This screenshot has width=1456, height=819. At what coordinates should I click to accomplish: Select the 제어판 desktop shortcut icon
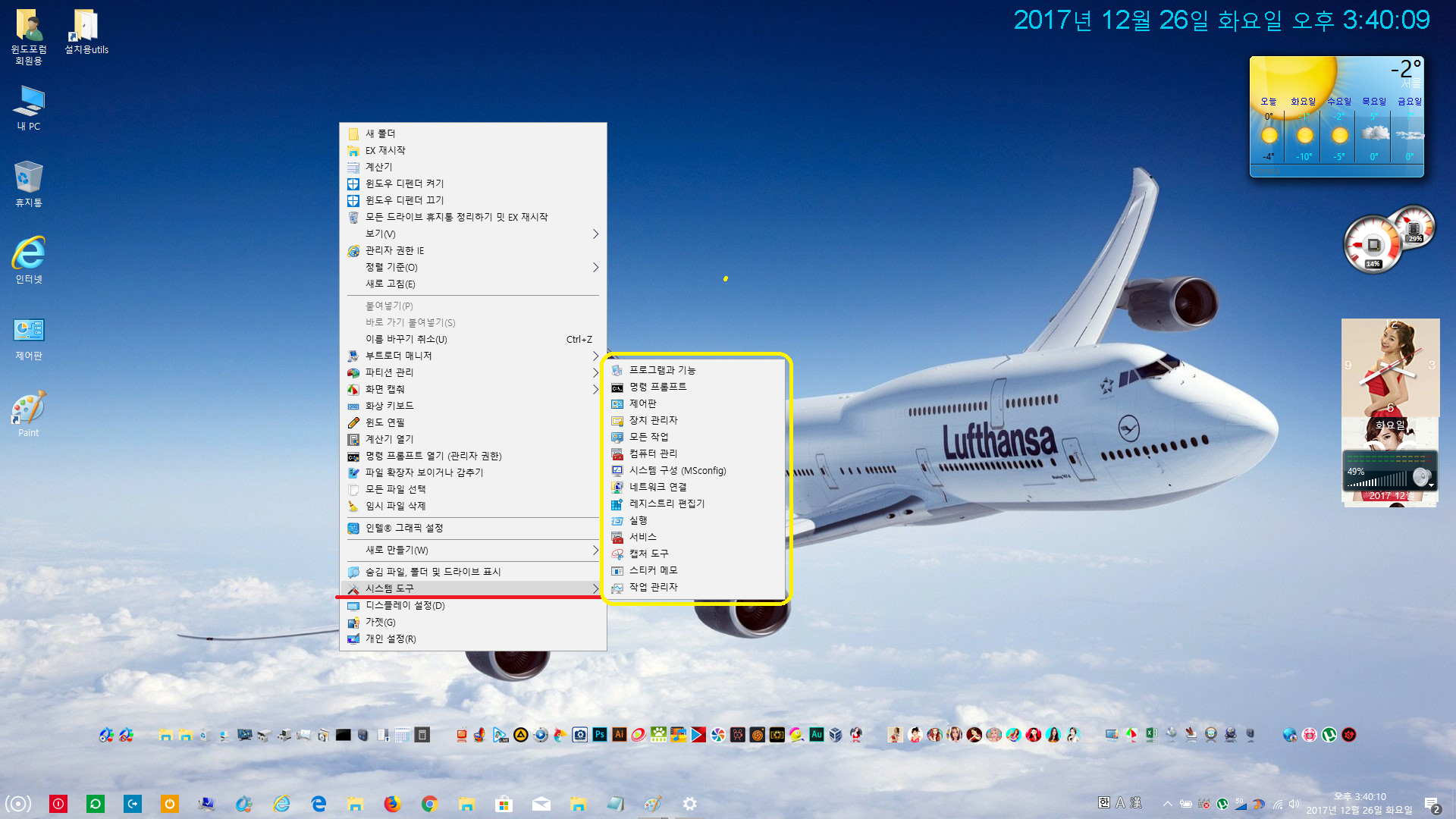coord(29,337)
